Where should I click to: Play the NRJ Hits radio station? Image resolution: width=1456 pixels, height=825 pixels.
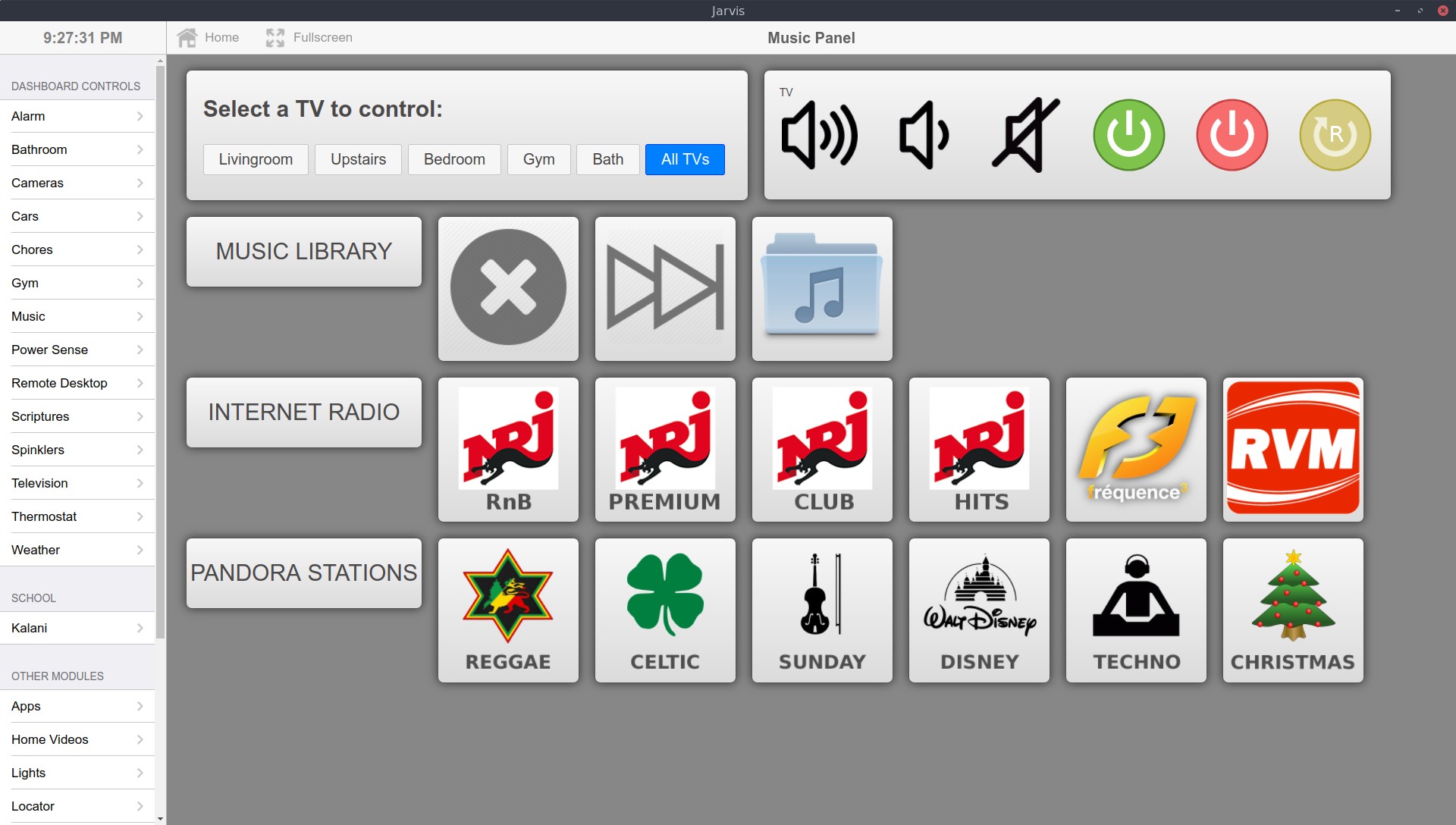click(x=978, y=450)
